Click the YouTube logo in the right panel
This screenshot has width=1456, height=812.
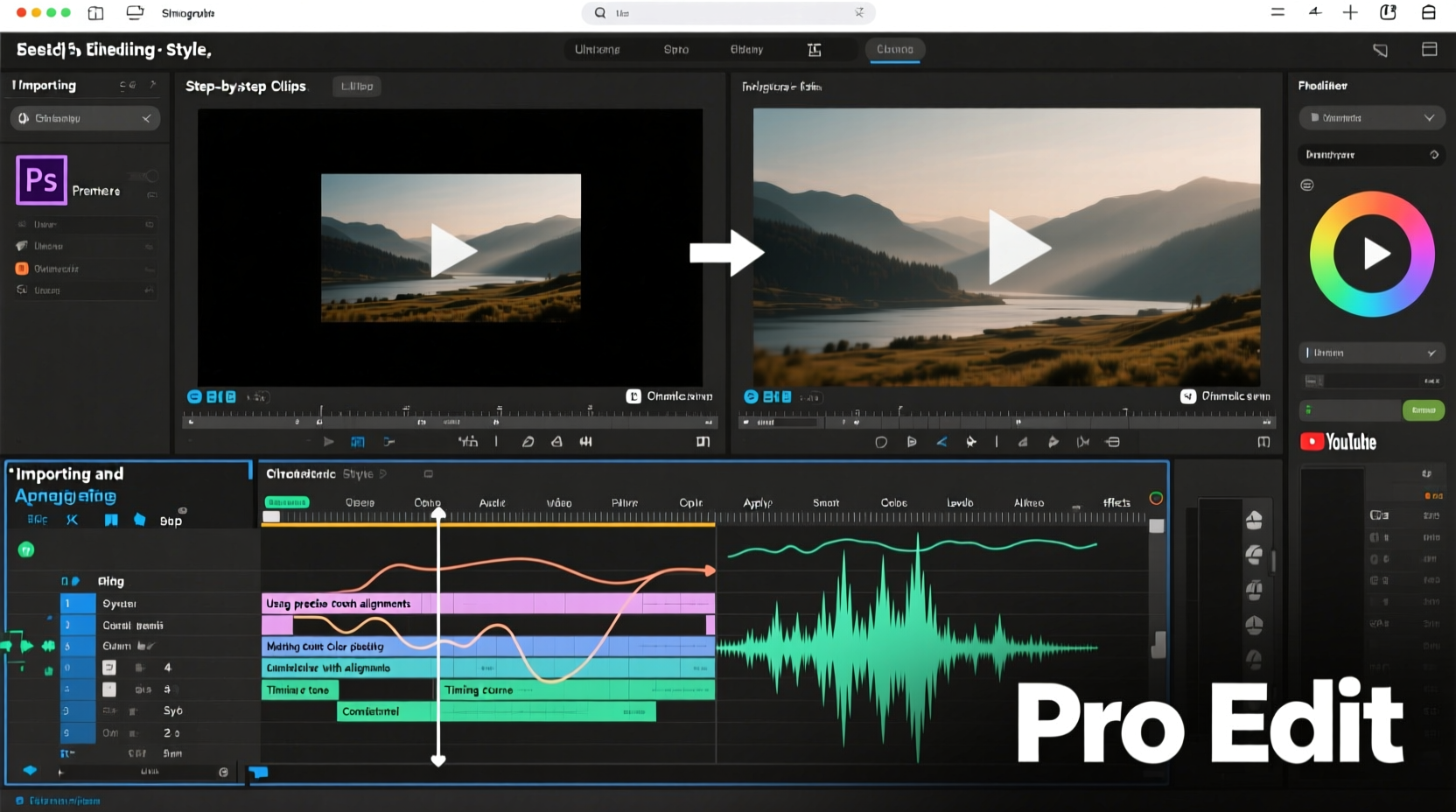[1339, 442]
